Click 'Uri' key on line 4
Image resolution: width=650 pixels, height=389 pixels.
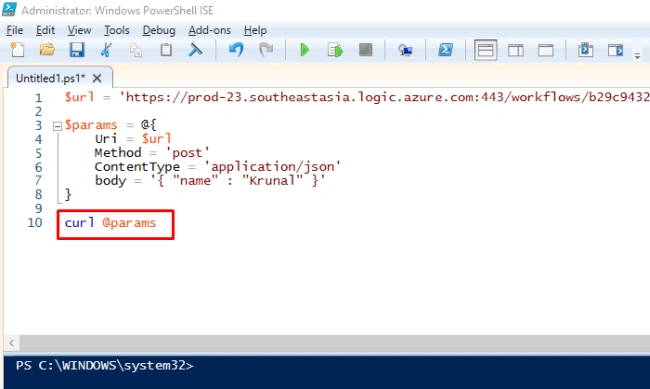[x=106, y=139]
